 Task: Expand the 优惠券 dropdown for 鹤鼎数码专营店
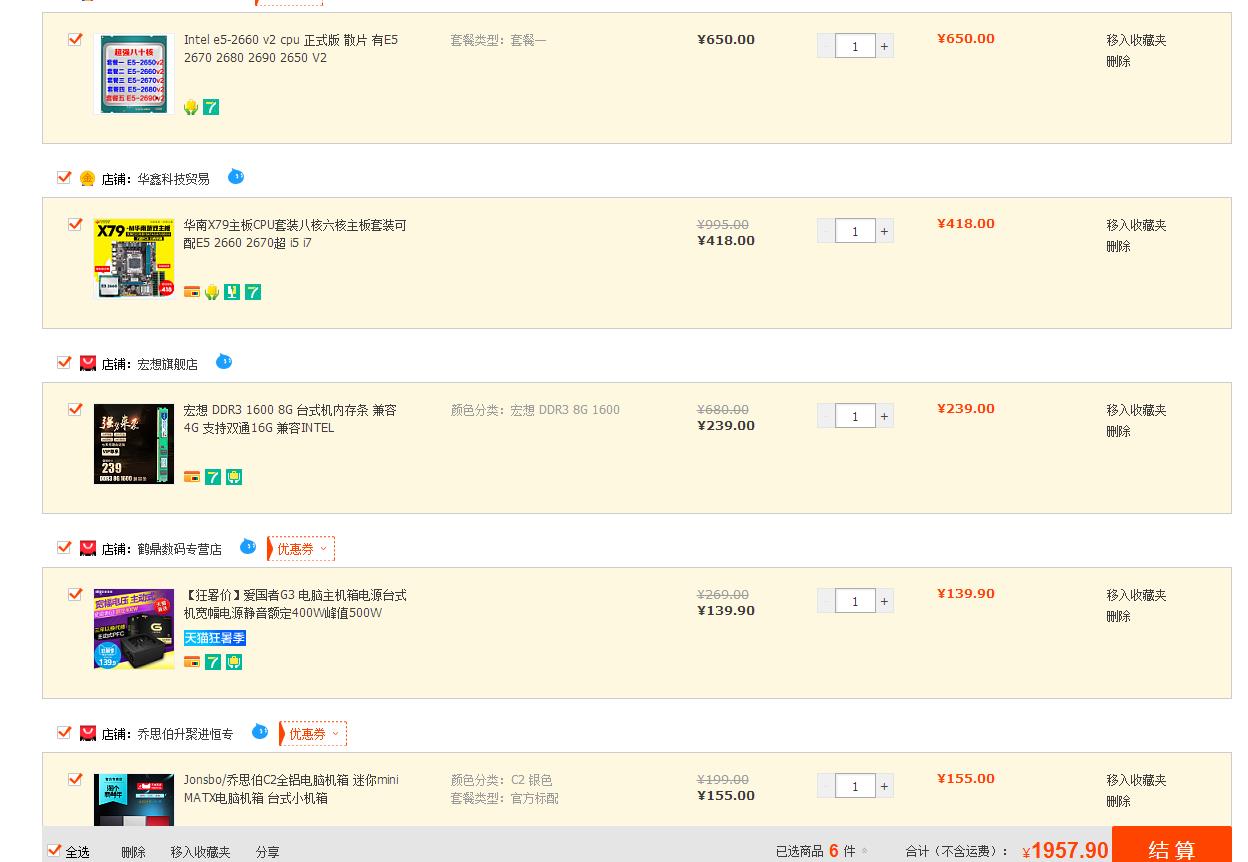point(301,549)
